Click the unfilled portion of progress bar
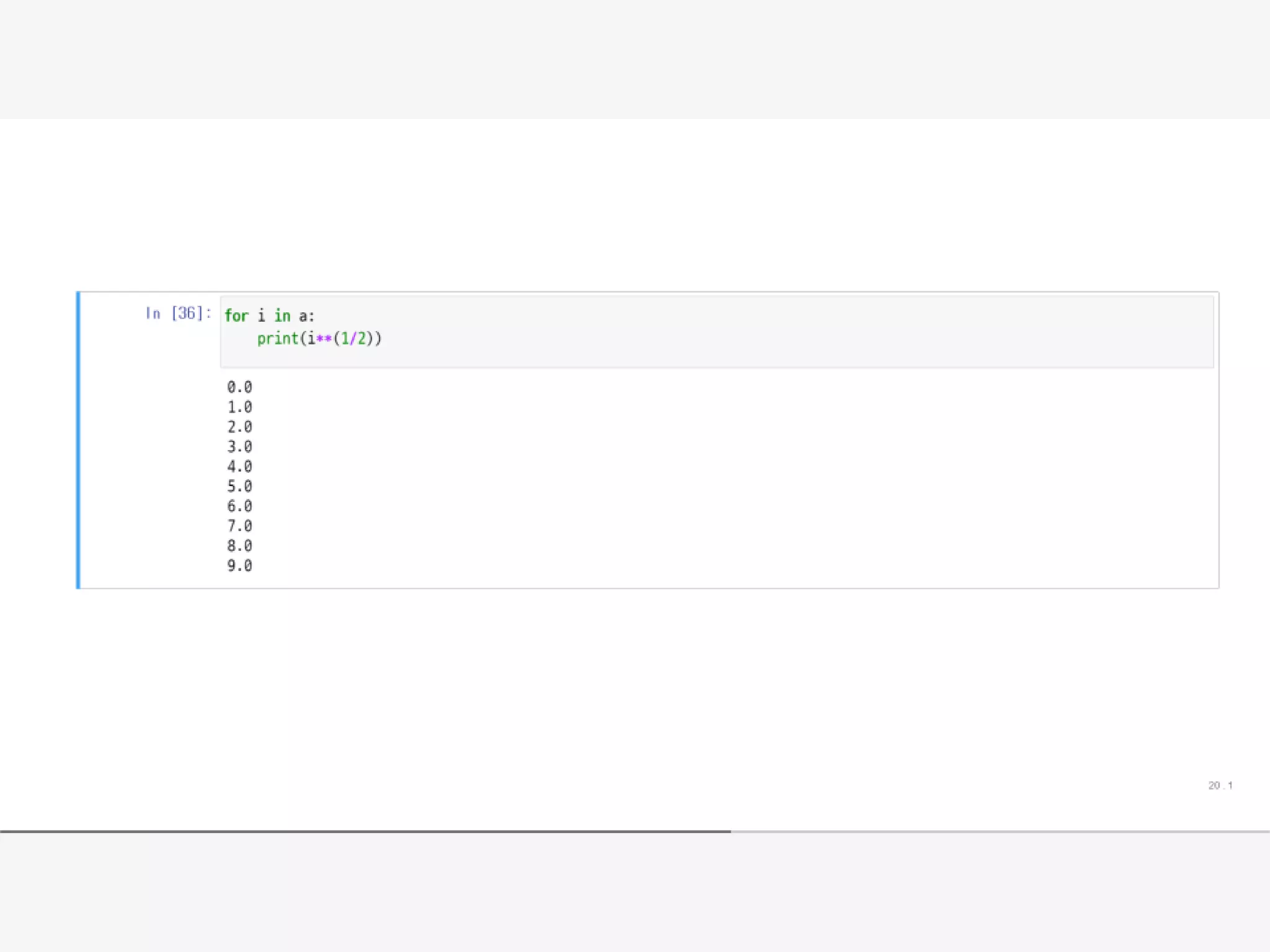The image size is (1270, 952). pyautogui.click(x=1000, y=831)
